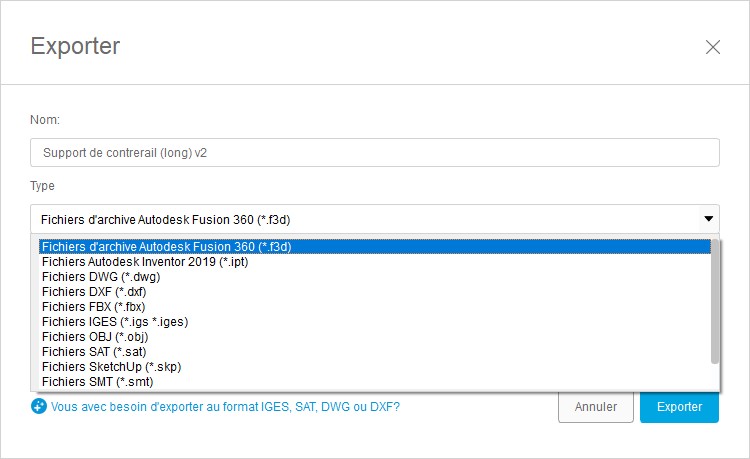
Task: Click the Annuler button
Action: pos(596,407)
